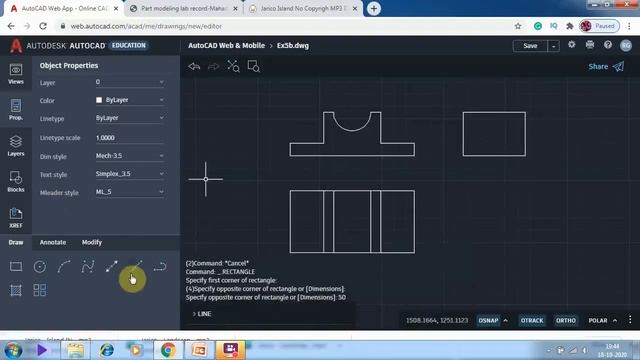This screenshot has width=640, height=360.
Task: Click the print icon
Action: pos(590,45)
